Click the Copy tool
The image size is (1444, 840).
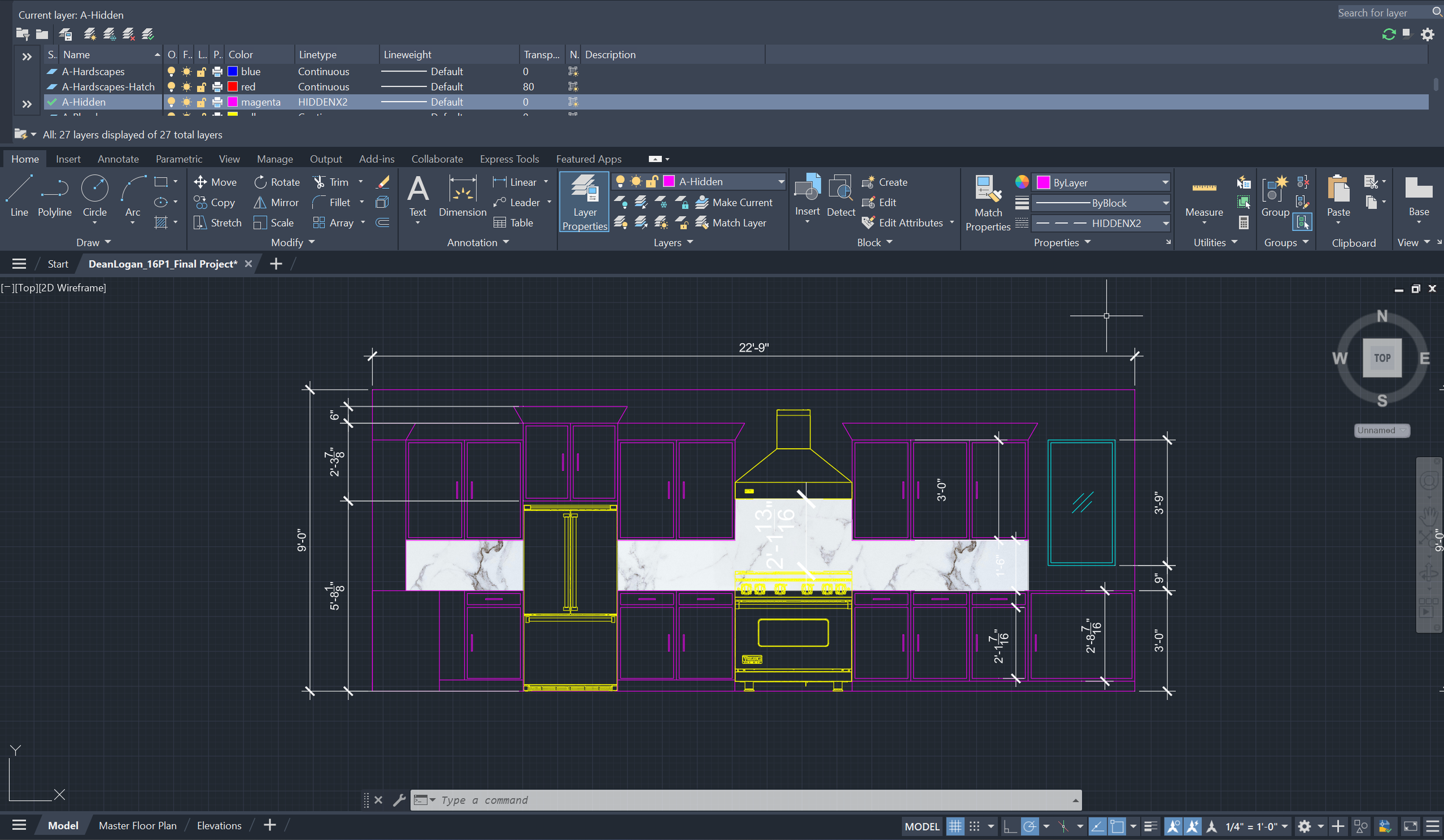click(x=214, y=203)
